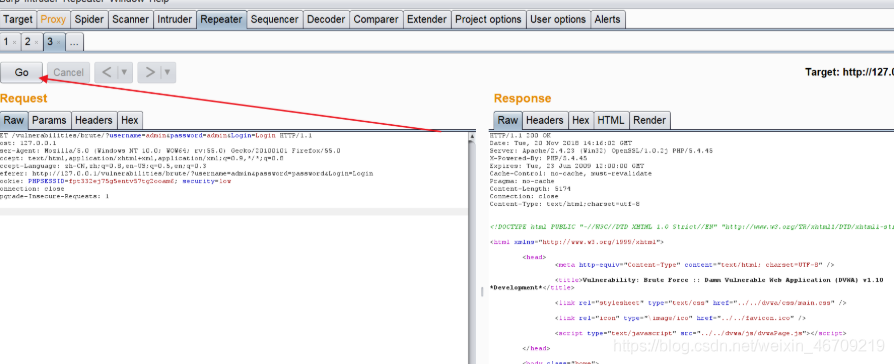This screenshot has height=364, width=894.
Task: Click the main.css stylesheet link line
Action: coord(700,302)
